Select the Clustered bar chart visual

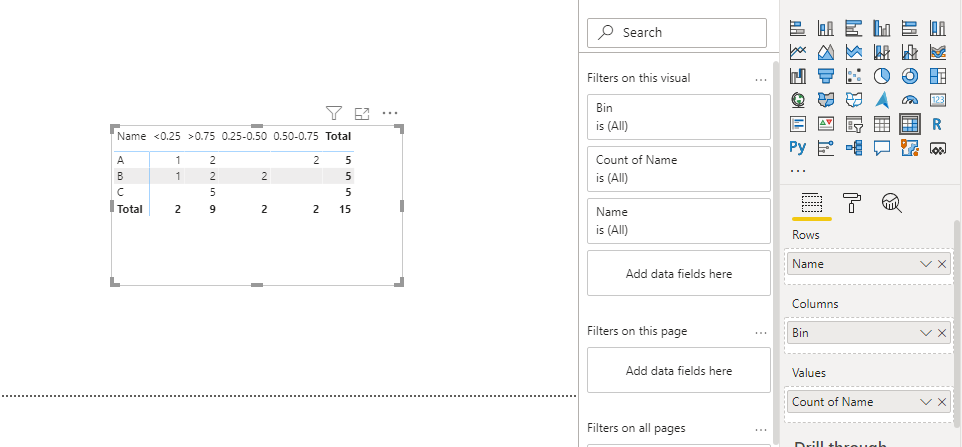pyautogui.click(x=853, y=28)
